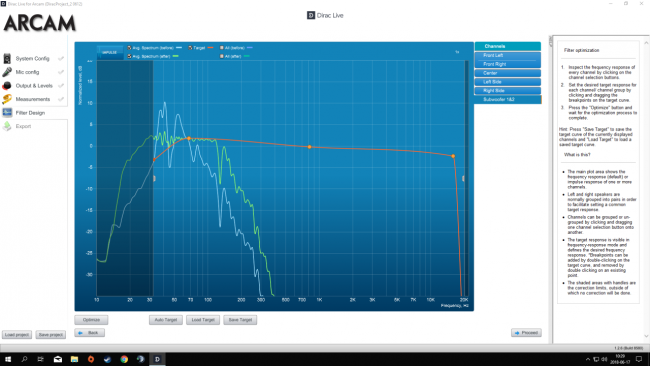The height and width of the screenshot is (366, 650).
Task: Go Back to the previous step
Action: click(x=90, y=333)
